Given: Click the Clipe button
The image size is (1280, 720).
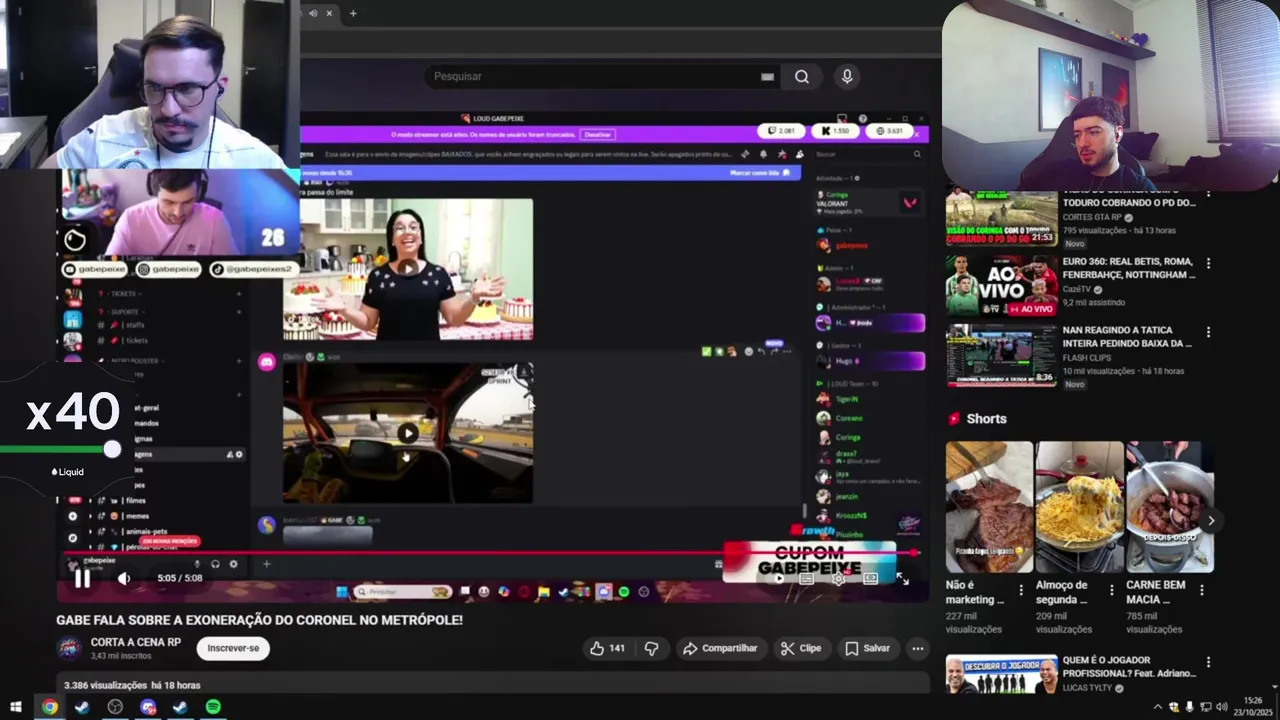Looking at the screenshot, I should click(x=801, y=648).
